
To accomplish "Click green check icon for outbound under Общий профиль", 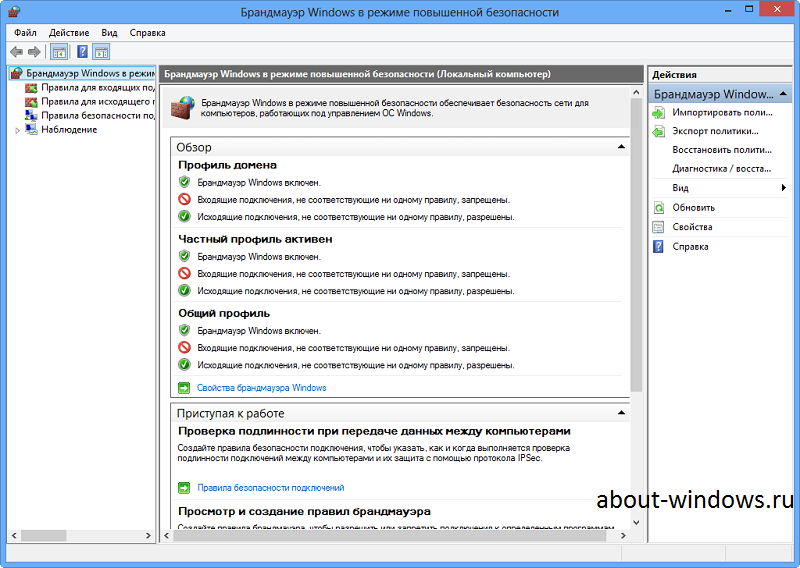I will [x=184, y=365].
